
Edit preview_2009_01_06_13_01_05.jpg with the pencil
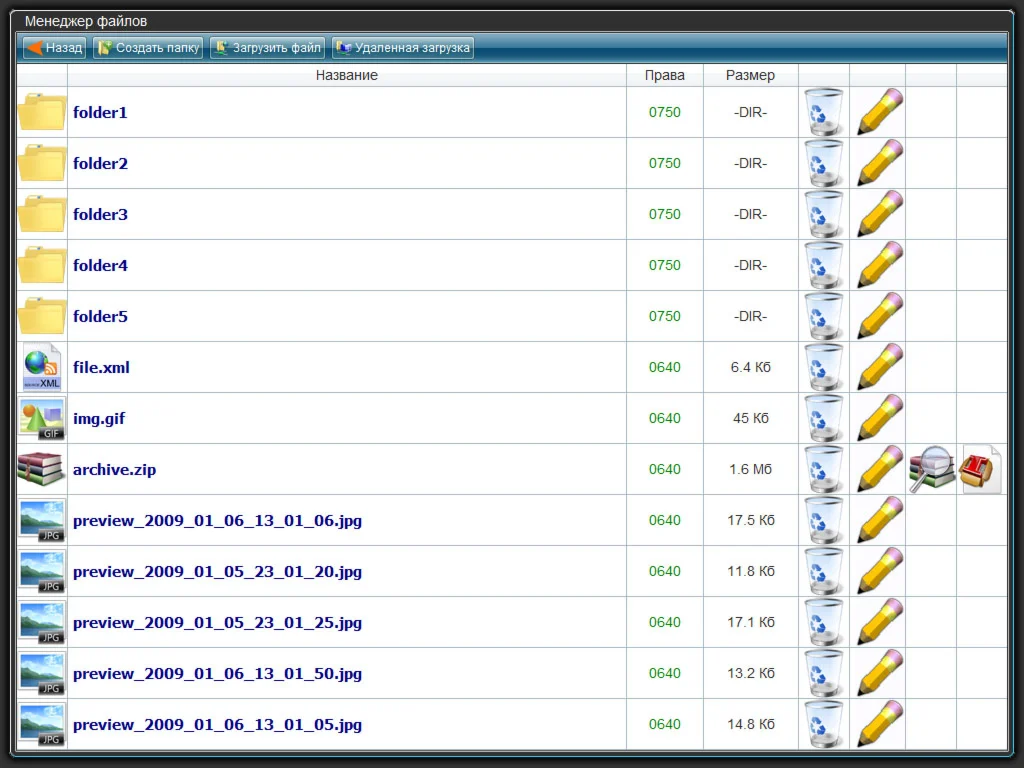click(x=879, y=724)
